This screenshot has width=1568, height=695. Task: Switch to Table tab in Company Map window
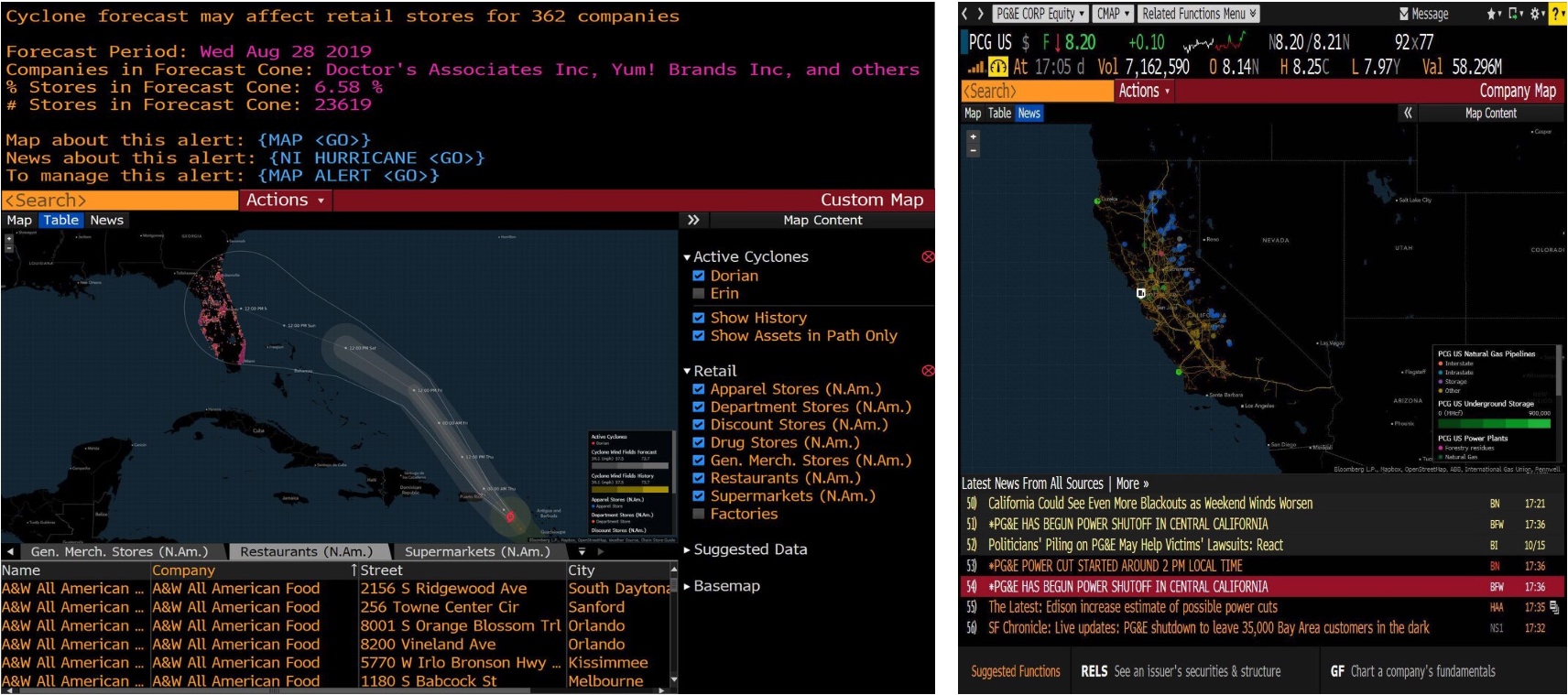click(x=999, y=114)
